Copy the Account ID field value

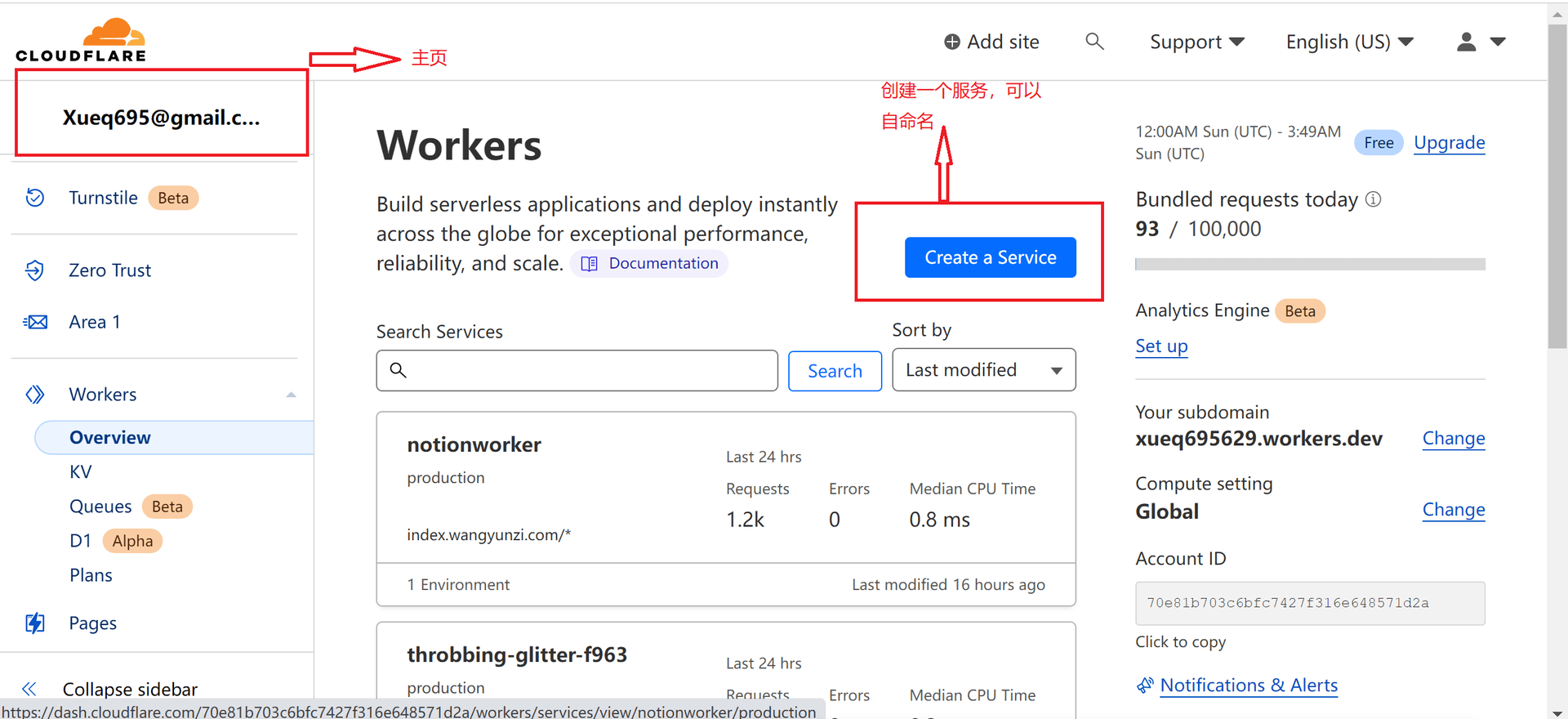(1309, 603)
